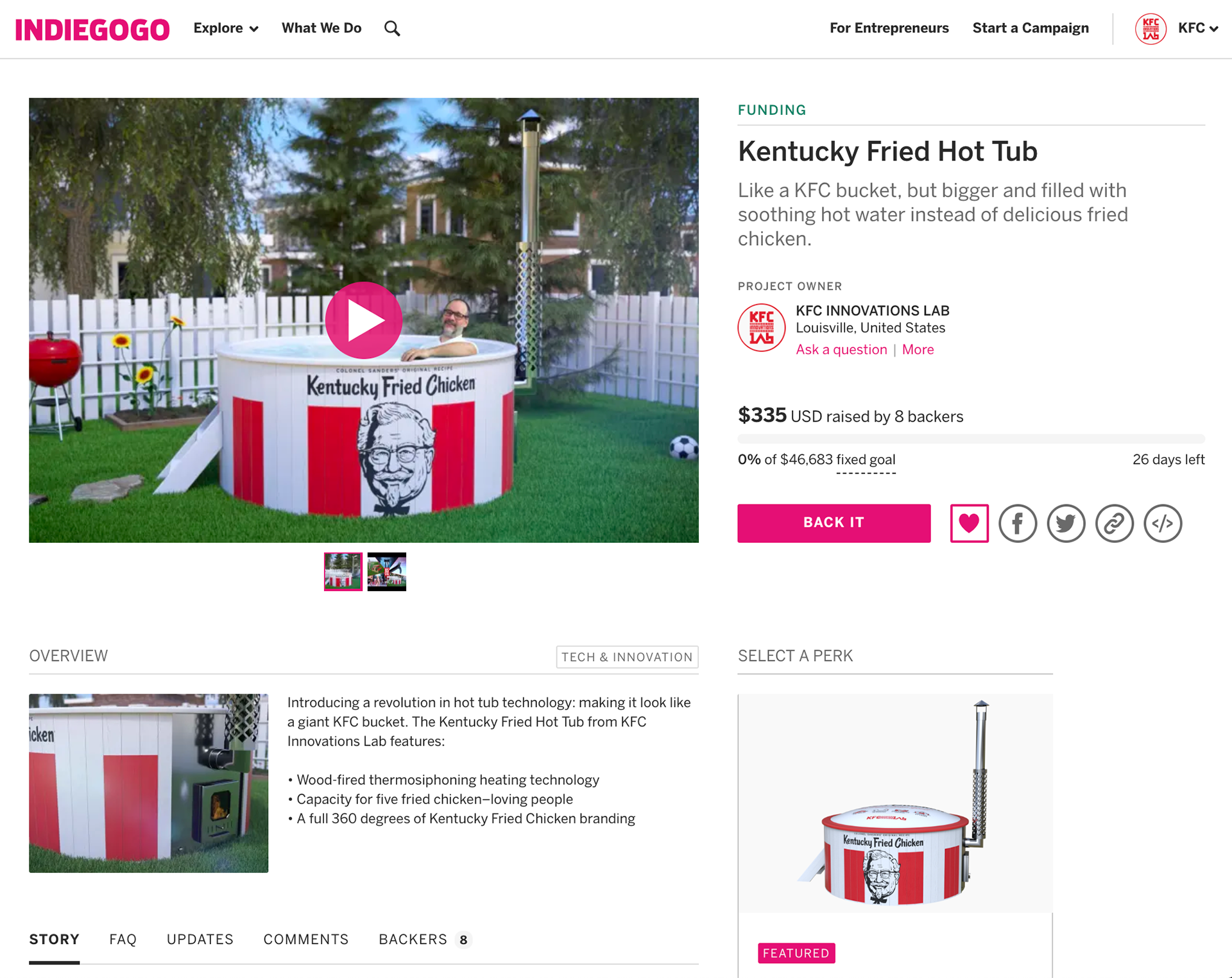The image size is (1232, 978).
Task: Click the search magnifier icon
Action: point(392,28)
